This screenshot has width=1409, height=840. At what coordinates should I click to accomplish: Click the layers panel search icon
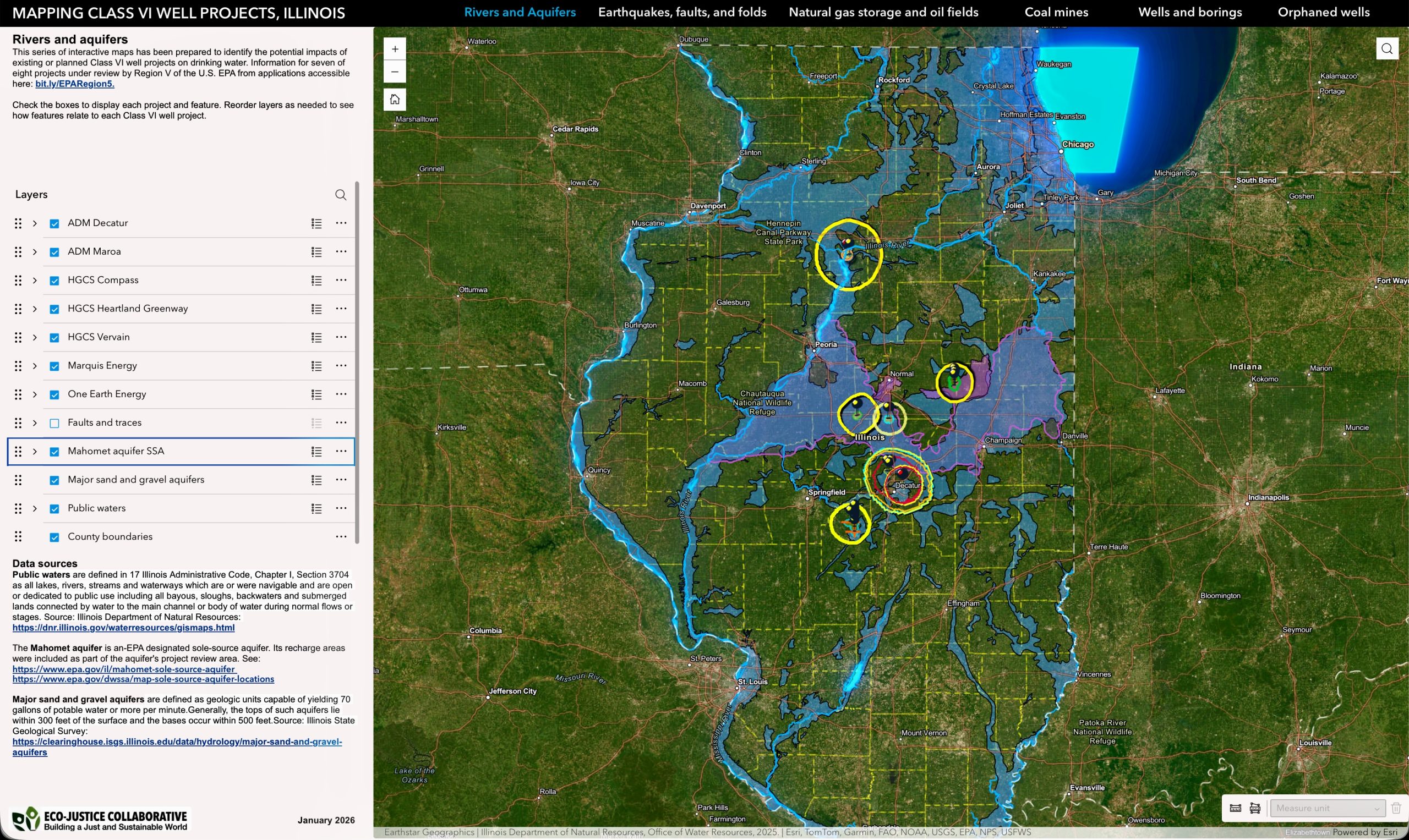(x=341, y=194)
